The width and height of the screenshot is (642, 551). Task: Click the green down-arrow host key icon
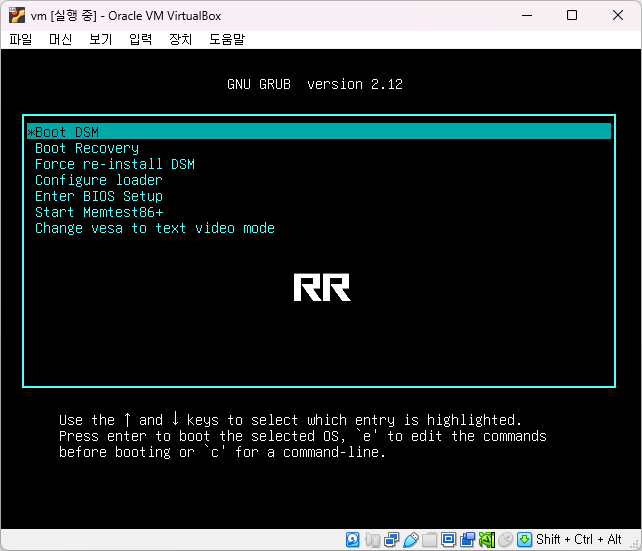pos(524,540)
